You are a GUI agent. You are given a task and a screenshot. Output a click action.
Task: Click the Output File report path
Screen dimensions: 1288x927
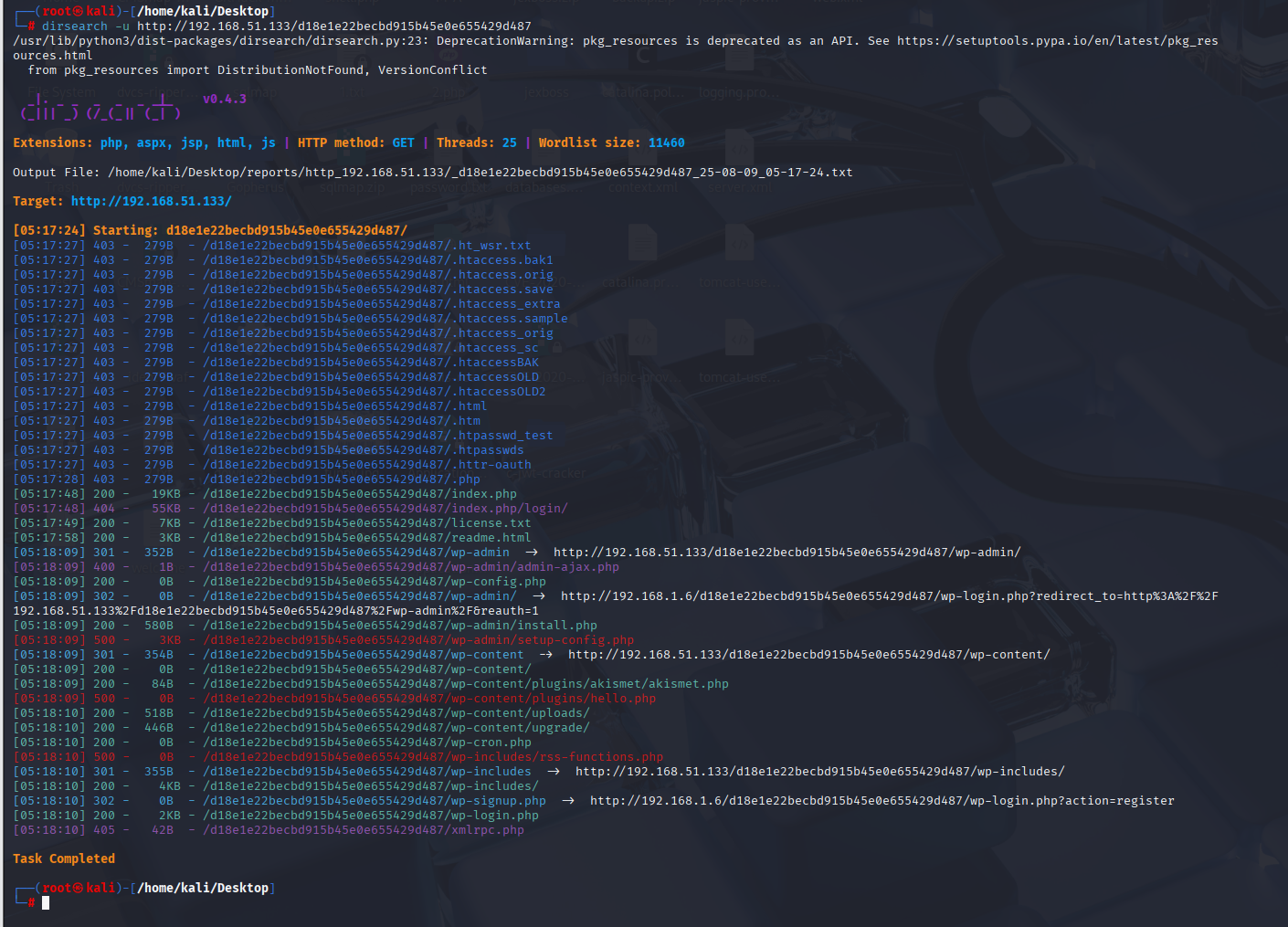pyautogui.click(x=480, y=172)
